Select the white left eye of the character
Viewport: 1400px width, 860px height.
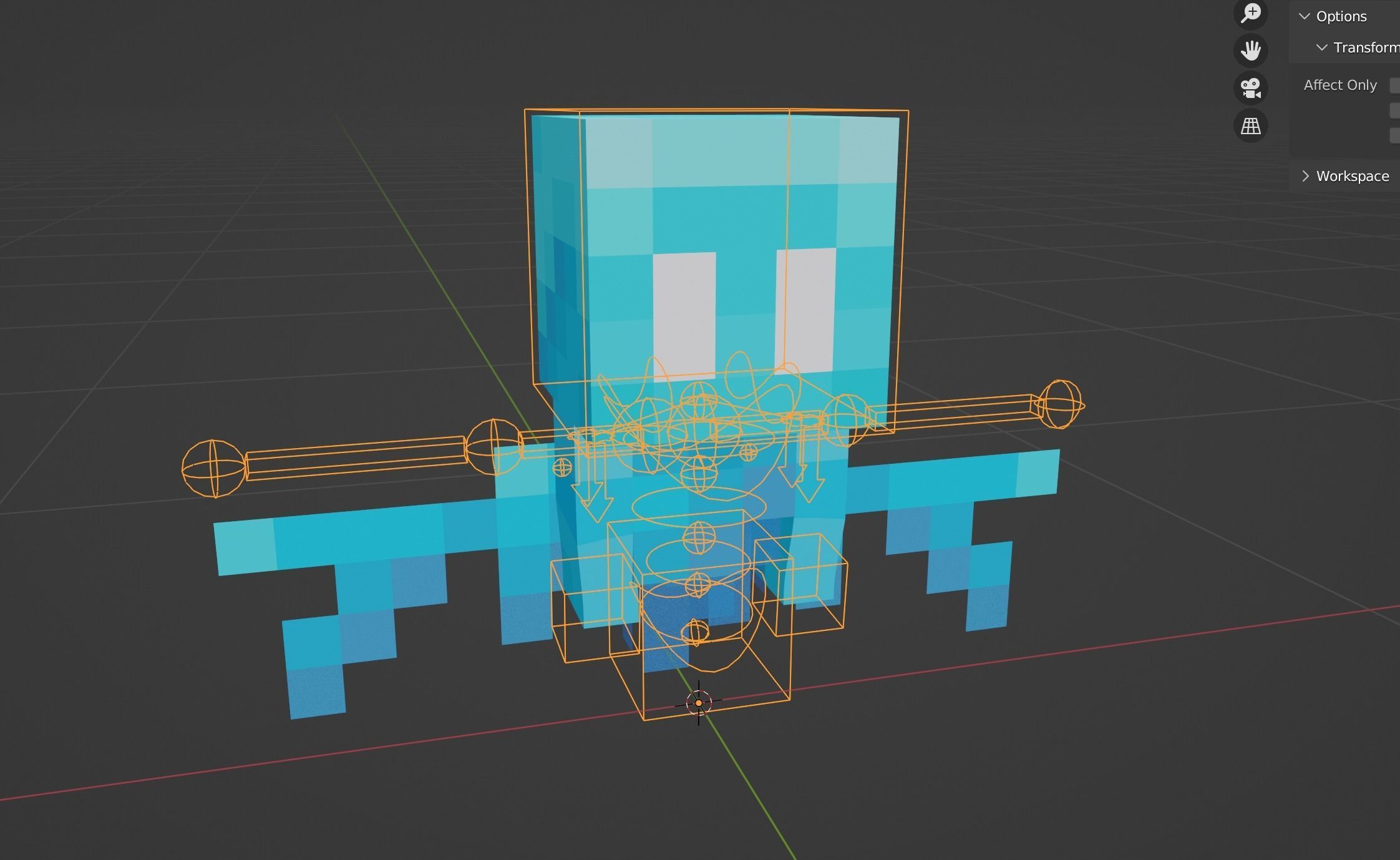tap(684, 316)
